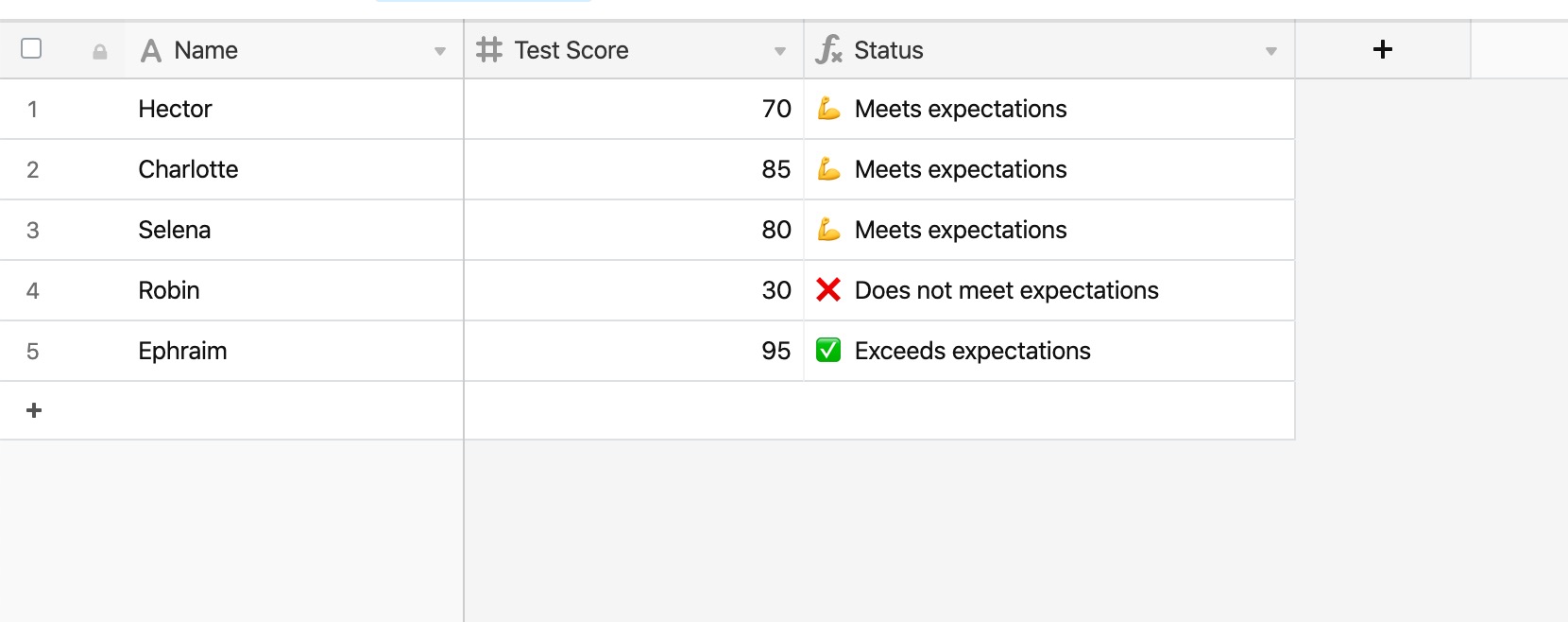Click the flexed arm emoji in Hector's row
The image size is (1568, 622).
828,109
